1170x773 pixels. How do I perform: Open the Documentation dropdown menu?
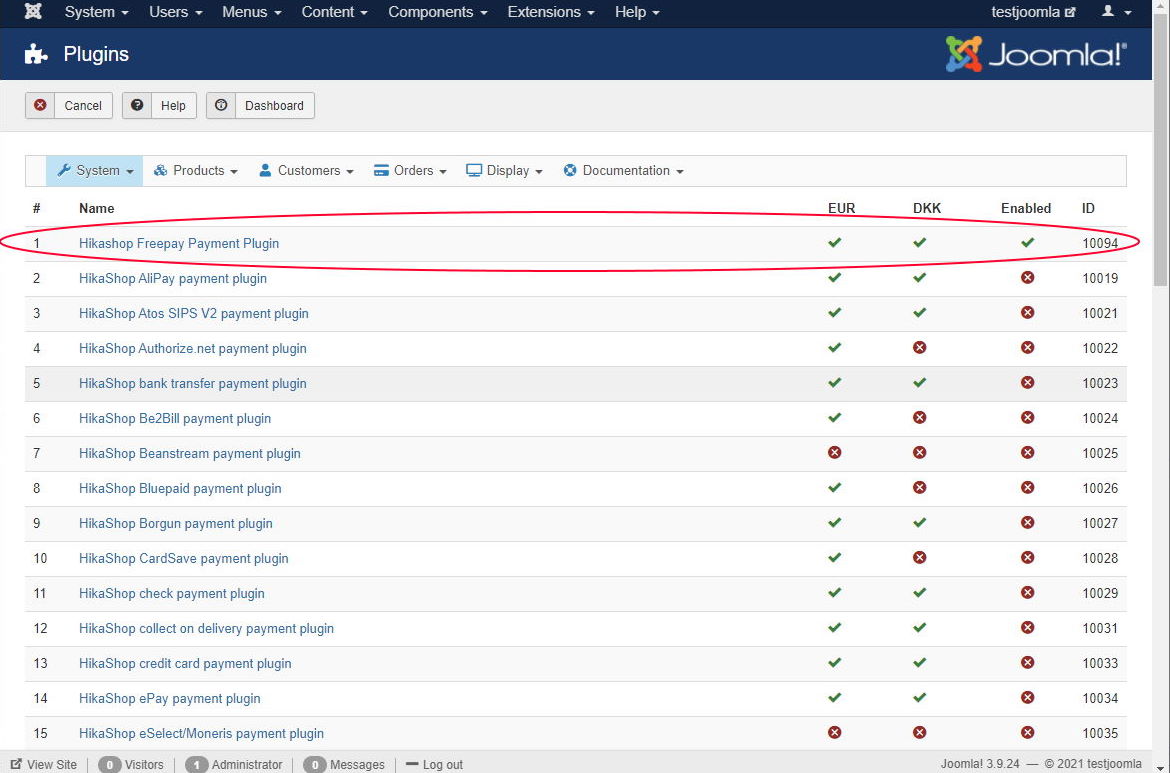623,171
